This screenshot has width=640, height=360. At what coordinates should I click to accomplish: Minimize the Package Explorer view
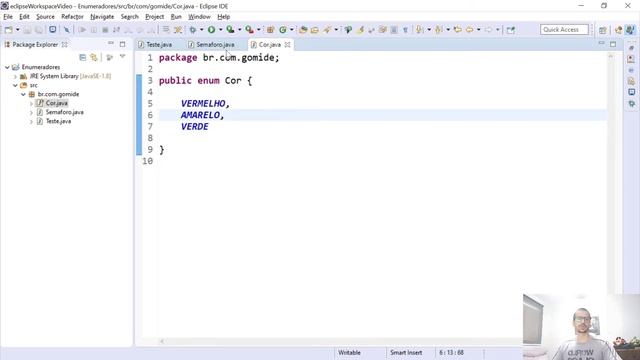(111, 44)
